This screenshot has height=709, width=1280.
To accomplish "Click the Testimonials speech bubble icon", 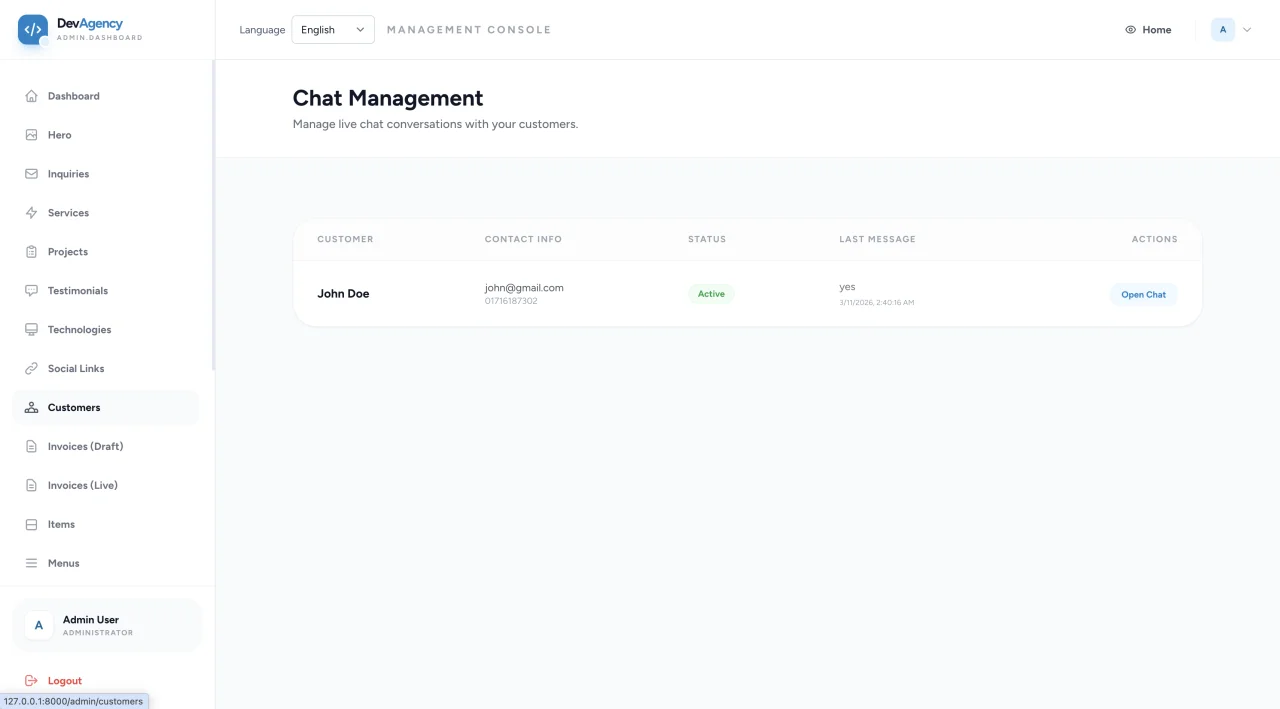I will coord(31,291).
